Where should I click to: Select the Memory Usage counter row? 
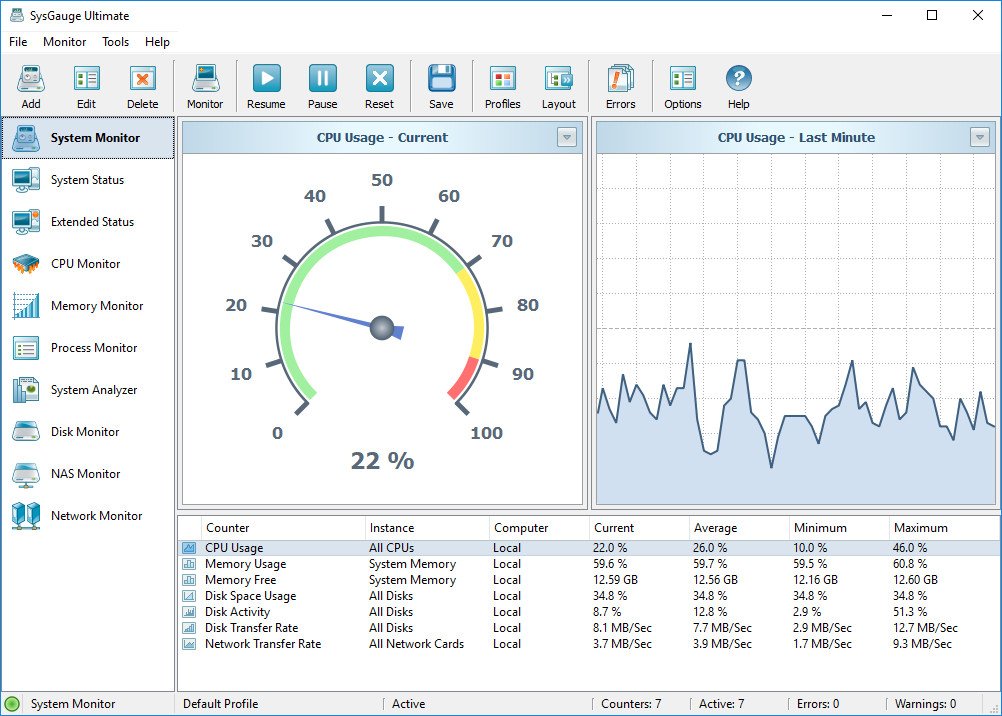pyautogui.click(x=245, y=564)
